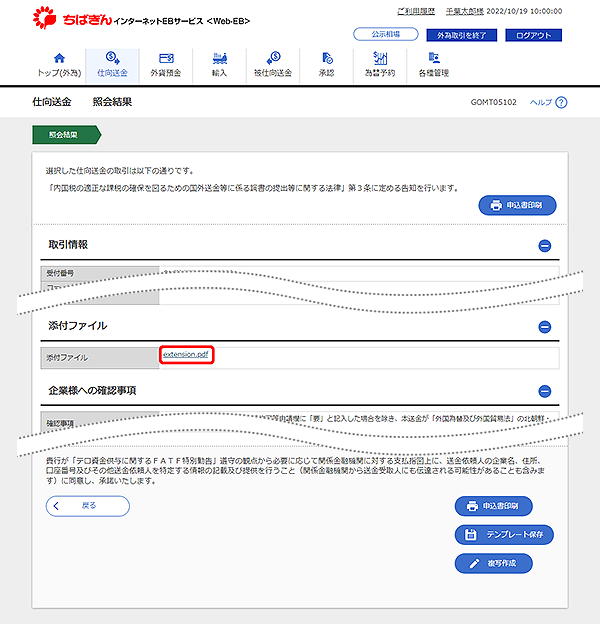The height and width of the screenshot is (624, 600).
Task: Open the 為替予約 menu
Action: point(380,65)
